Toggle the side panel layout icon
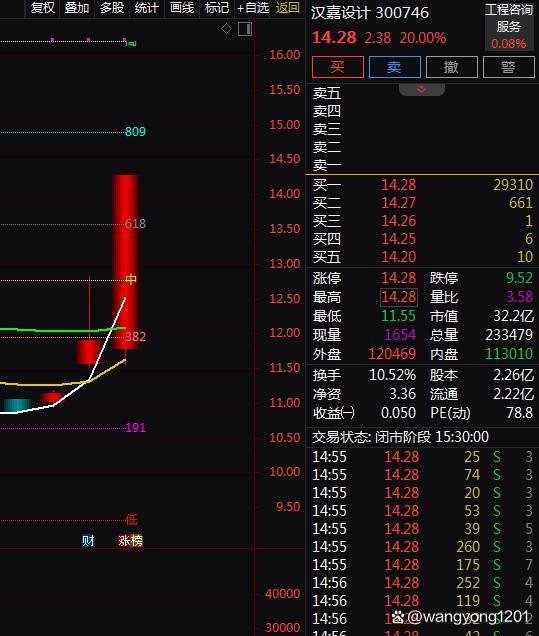The width and height of the screenshot is (539, 636). point(245,29)
